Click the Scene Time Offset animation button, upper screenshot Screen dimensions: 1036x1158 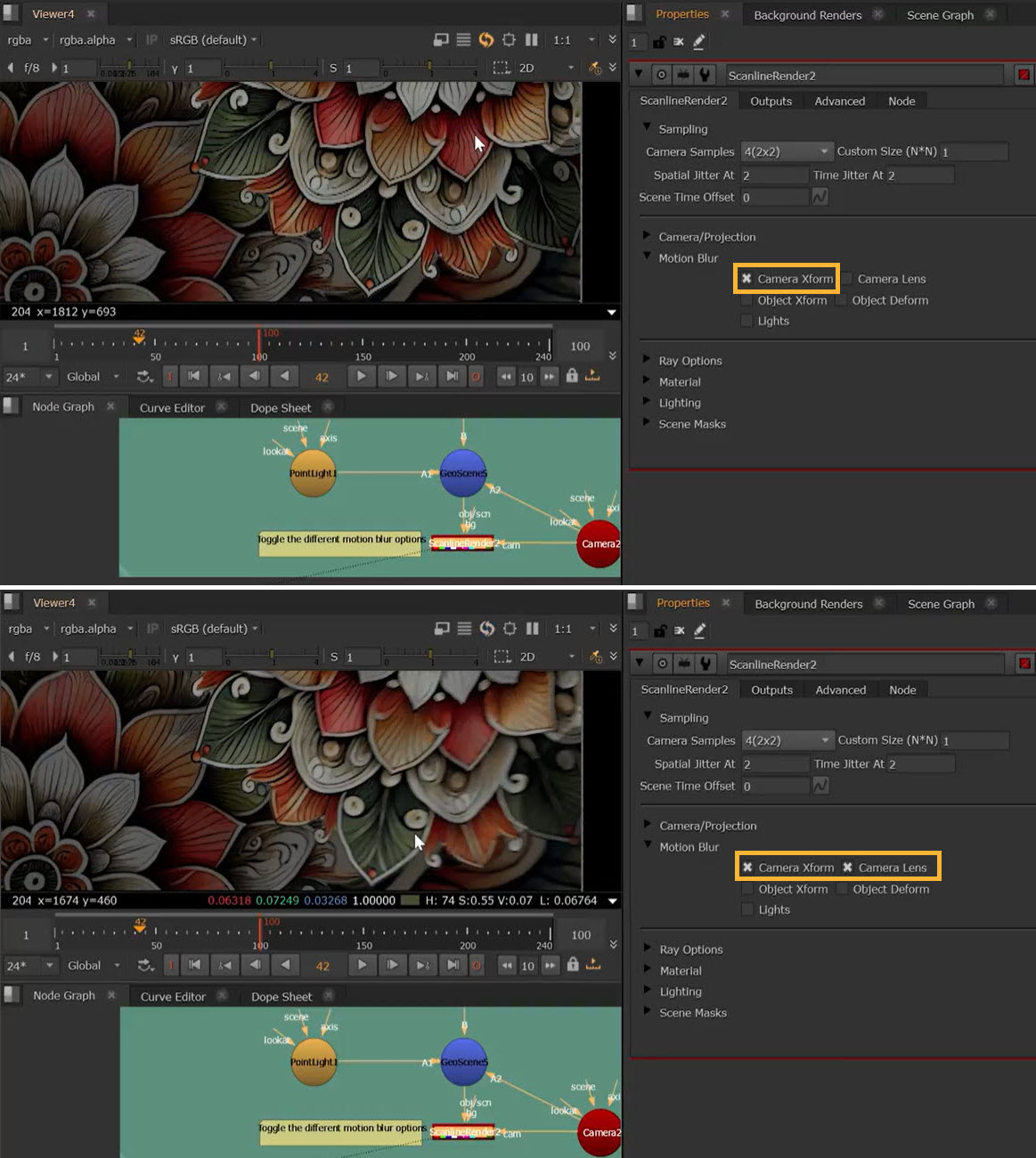pyautogui.click(x=820, y=197)
